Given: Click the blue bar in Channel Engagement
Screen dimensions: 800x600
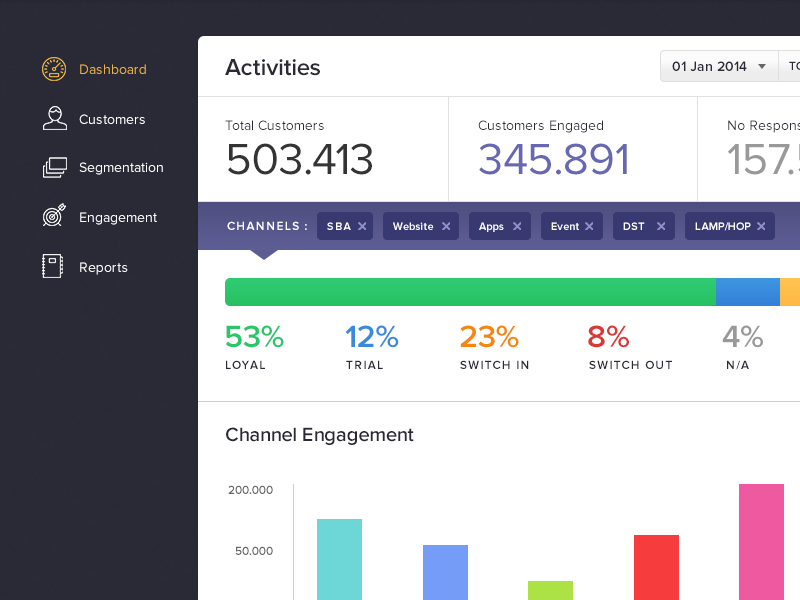Looking at the screenshot, I should pyautogui.click(x=445, y=572).
